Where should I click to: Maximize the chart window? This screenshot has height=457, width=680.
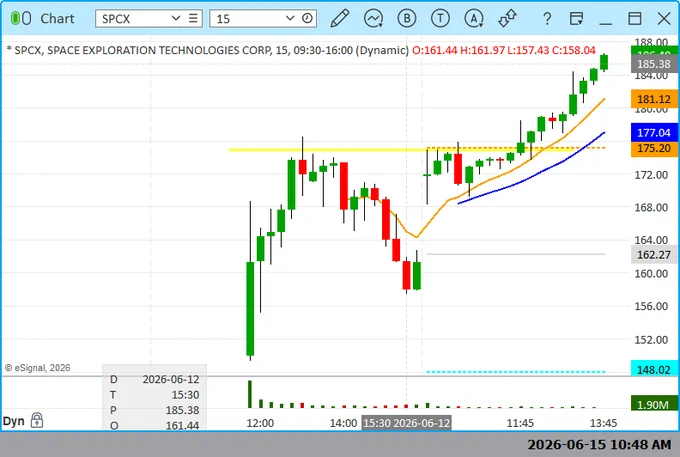point(635,19)
